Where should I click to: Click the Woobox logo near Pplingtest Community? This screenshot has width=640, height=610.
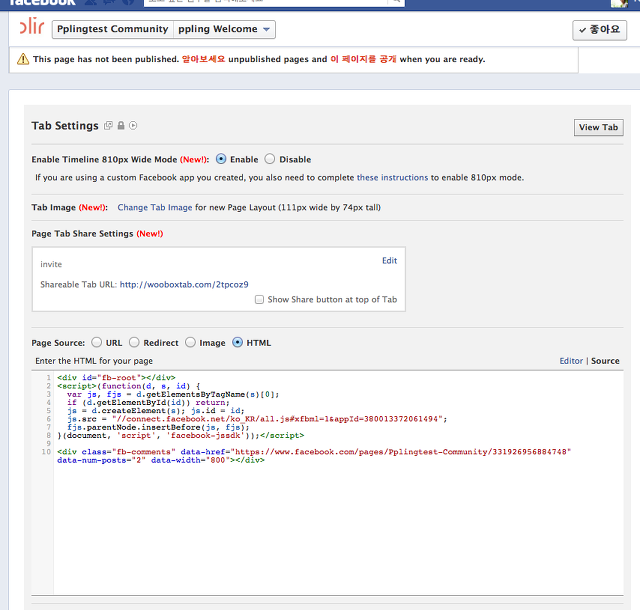coord(32,26)
